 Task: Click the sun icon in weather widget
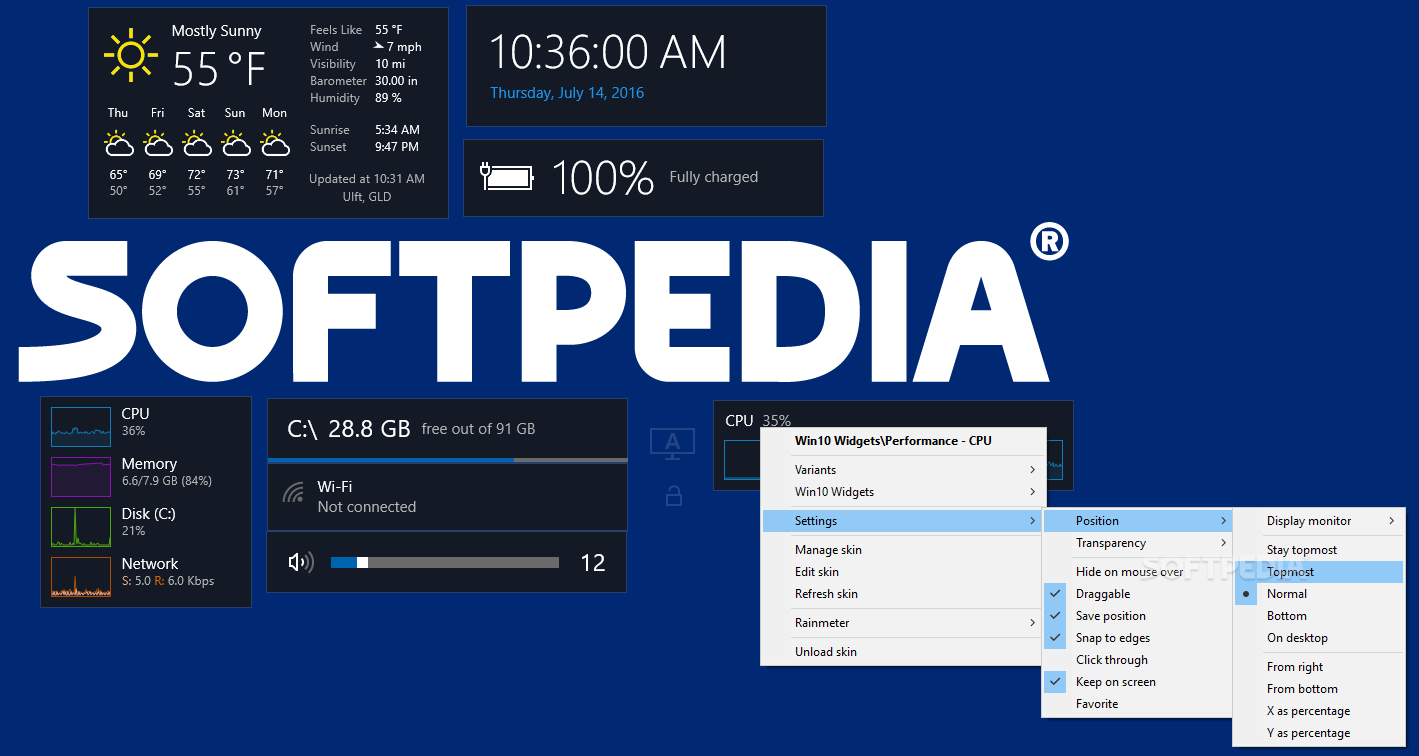(130, 56)
